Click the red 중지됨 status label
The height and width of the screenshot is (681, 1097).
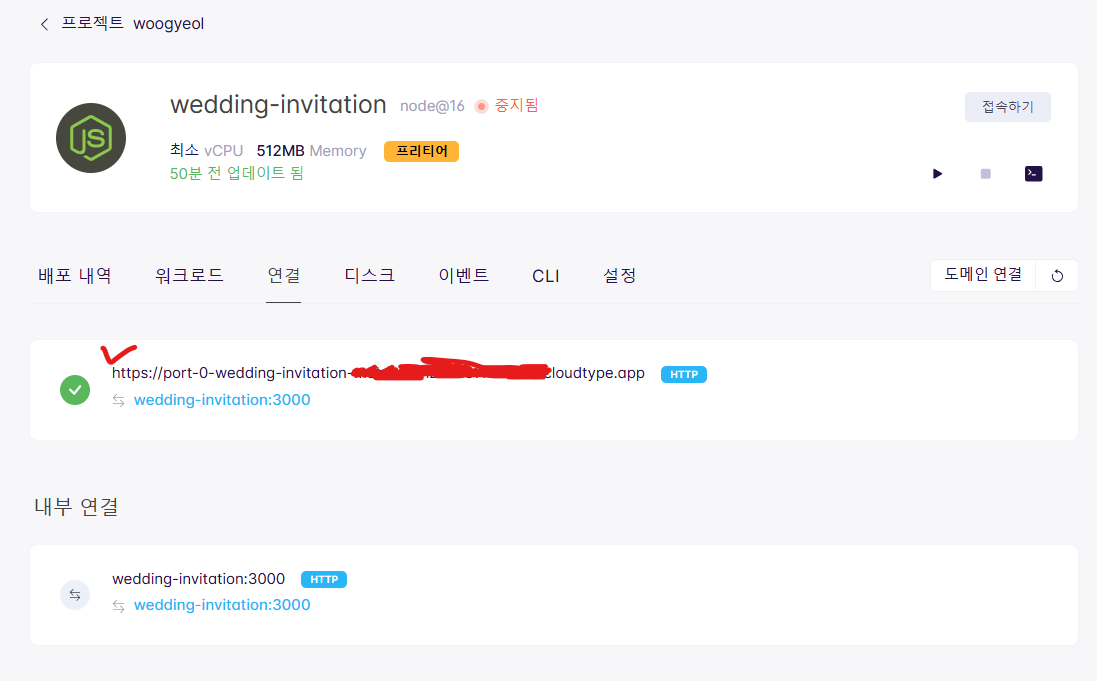click(x=516, y=105)
